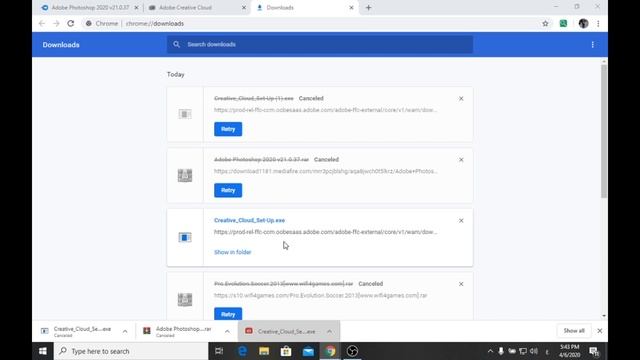Retry the Adobe Photoshop 2020 rar download

[x=228, y=190]
